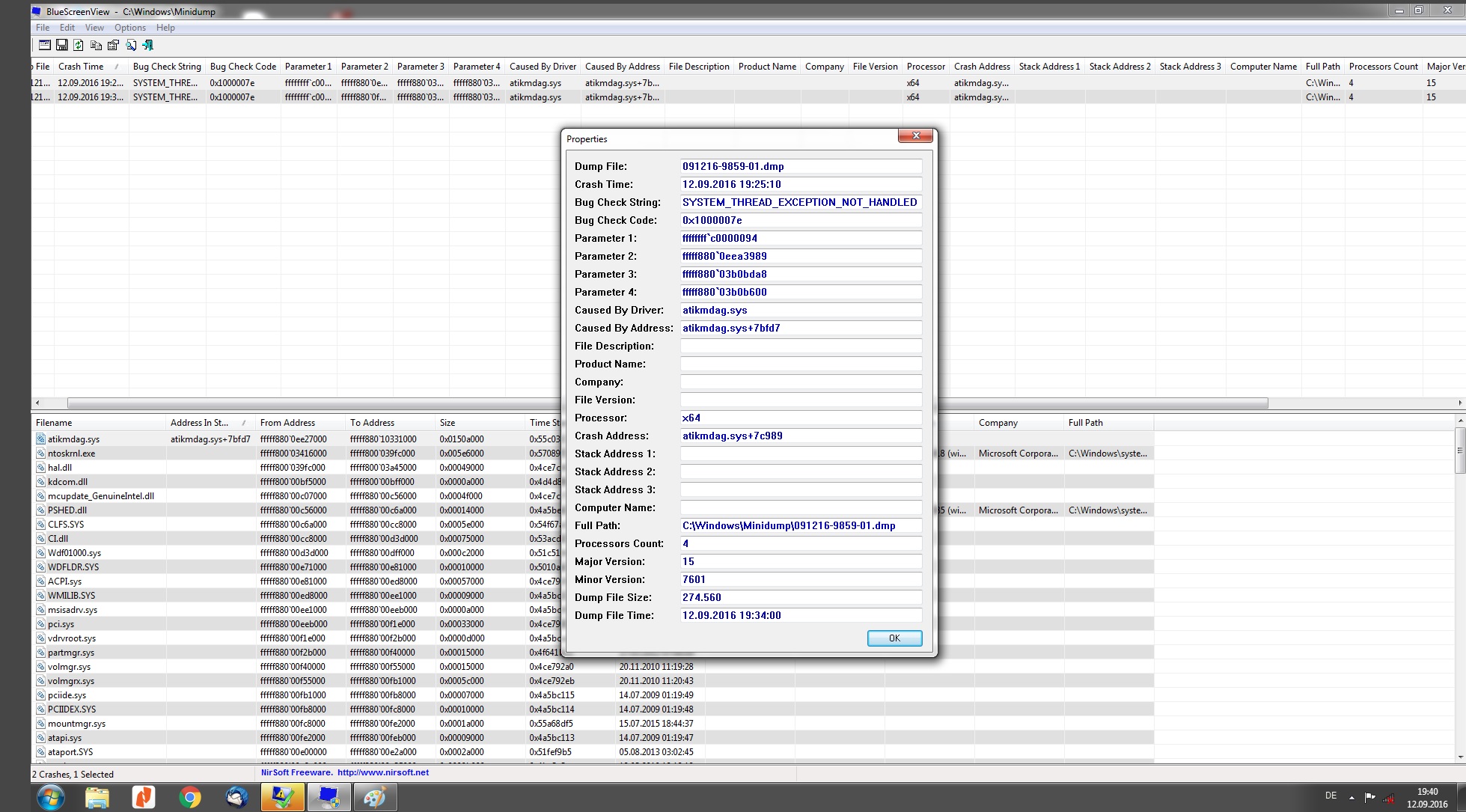Show hidden system tray icons arrow
The width and height of the screenshot is (1466, 812).
1352,798
